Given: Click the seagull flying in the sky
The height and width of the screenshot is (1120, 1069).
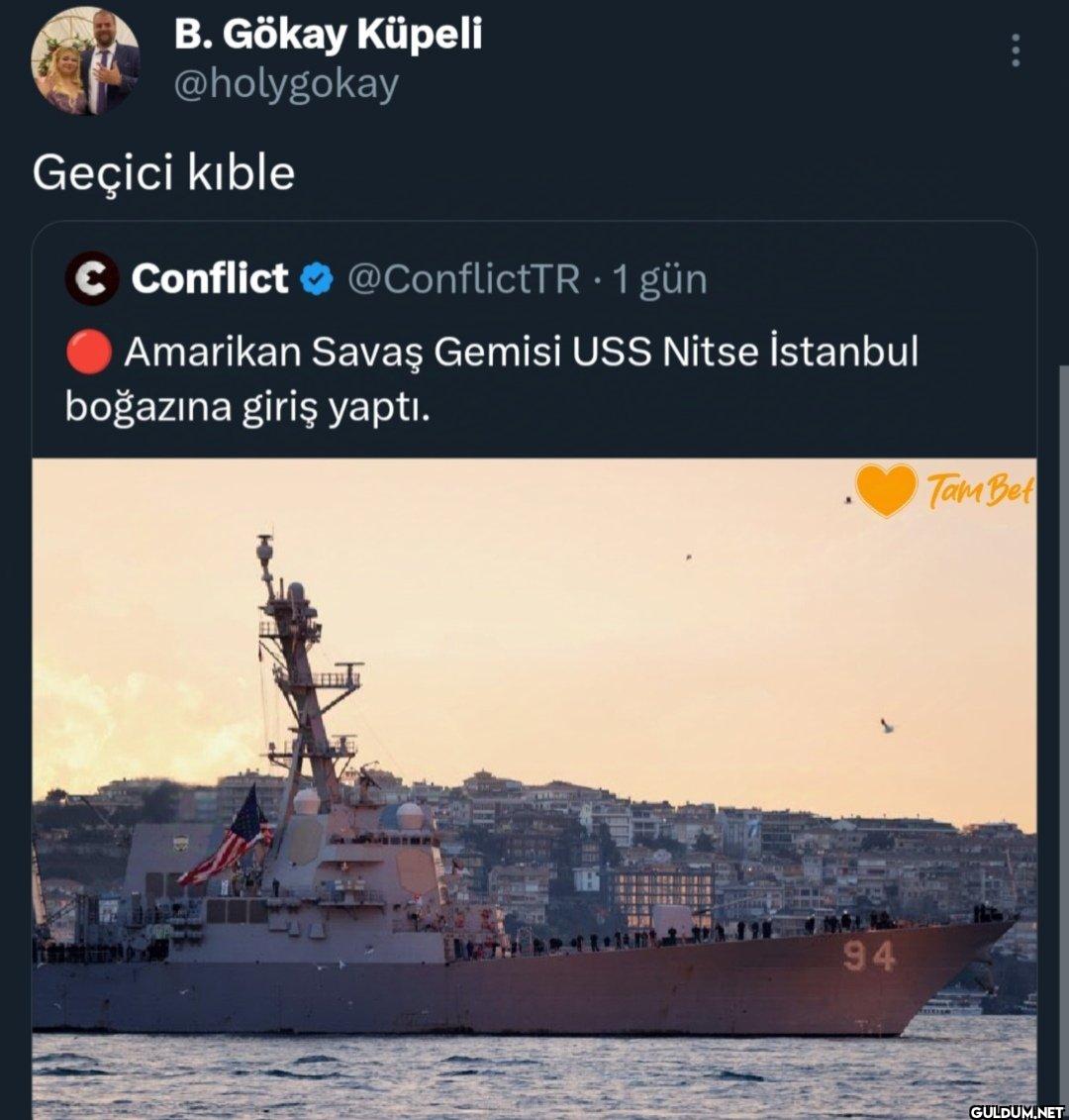Looking at the screenshot, I should click(x=886, y=726).
